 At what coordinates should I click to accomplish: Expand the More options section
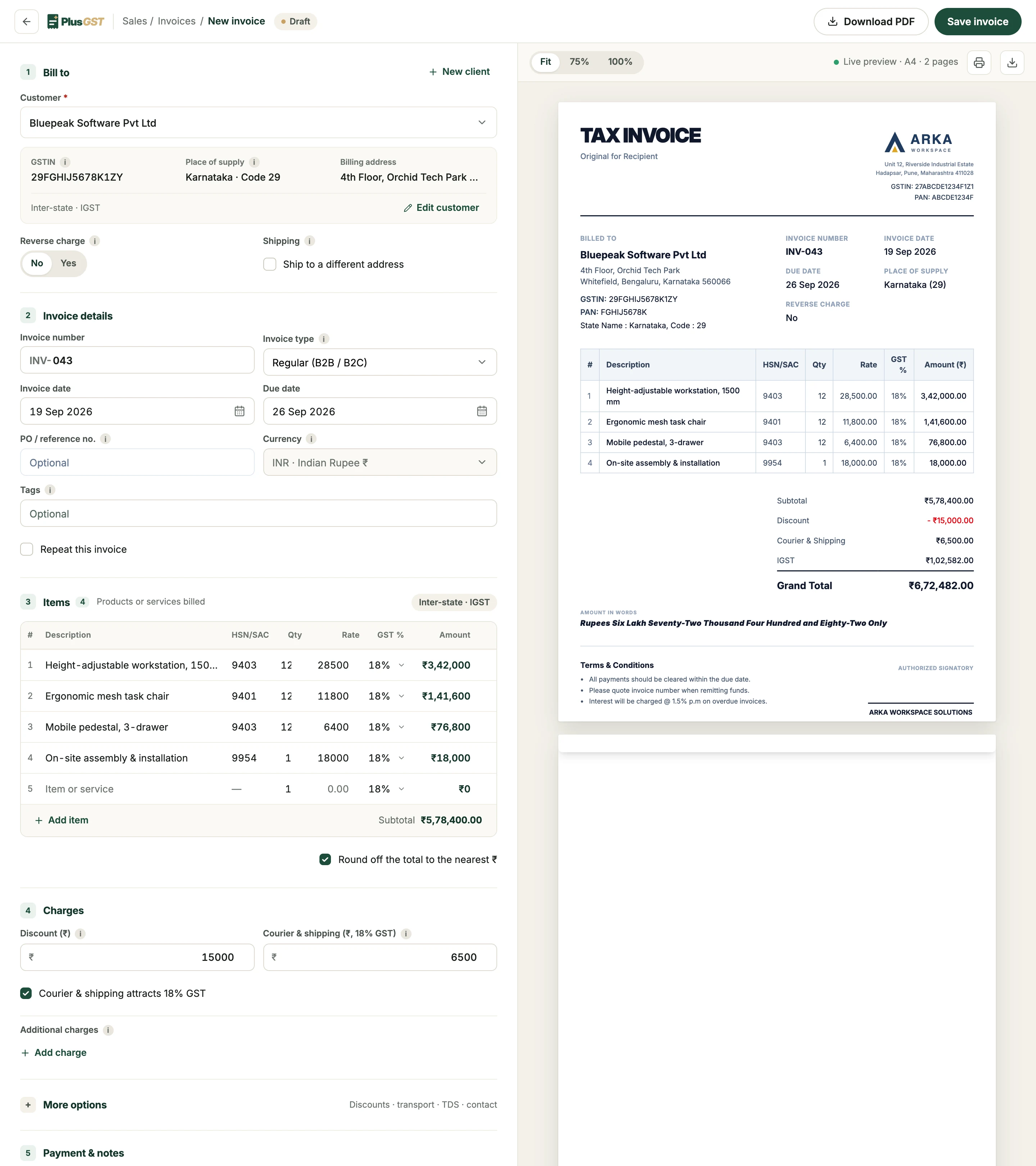coord(258,1105)
